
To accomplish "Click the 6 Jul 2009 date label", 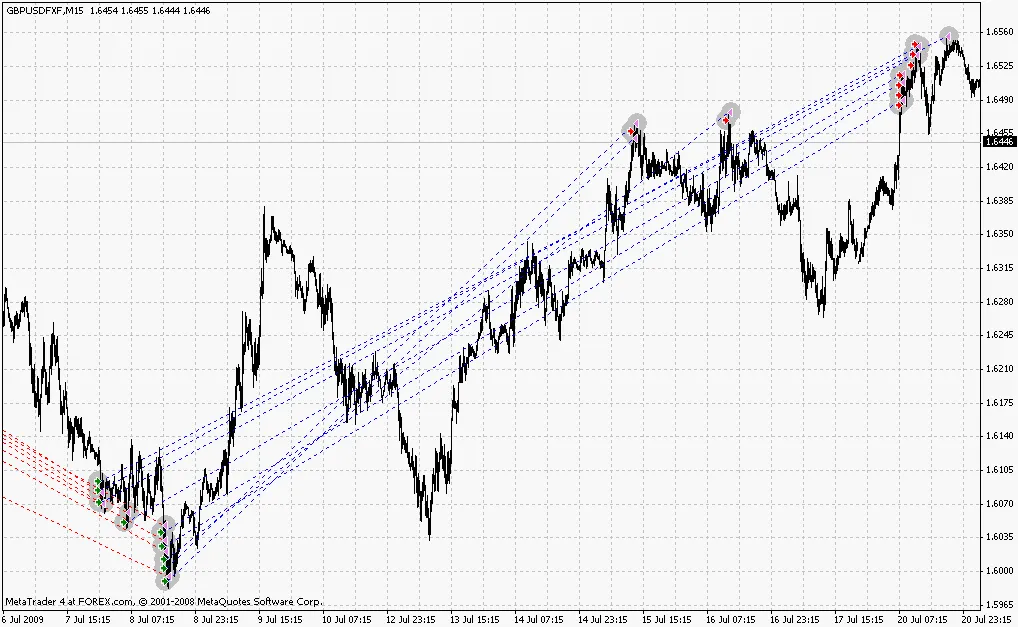I will click(24, 619).
